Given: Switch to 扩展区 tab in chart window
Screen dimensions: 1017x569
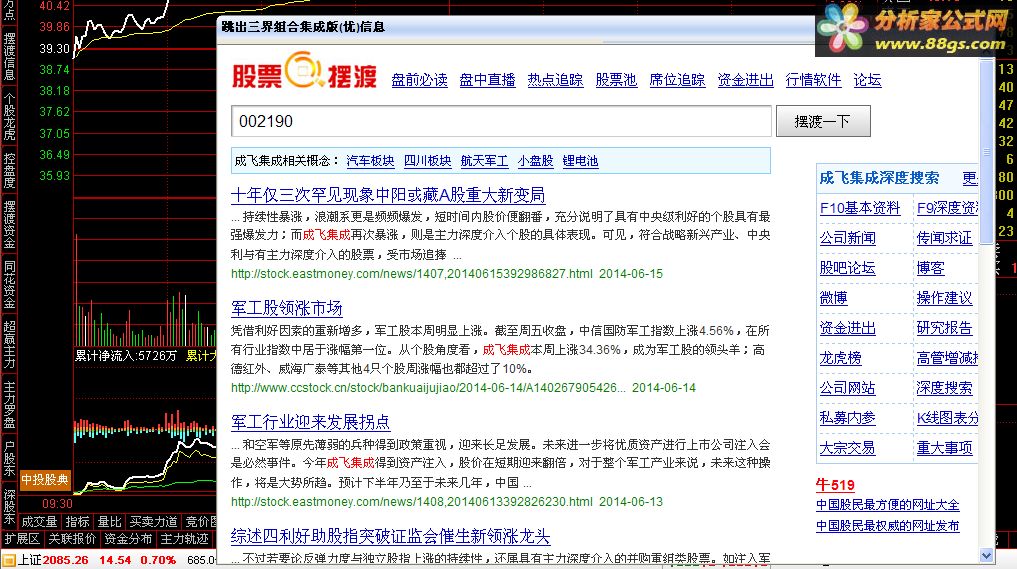Looking at the screenshot, I should pyautogui.click(x=22, y=539).
